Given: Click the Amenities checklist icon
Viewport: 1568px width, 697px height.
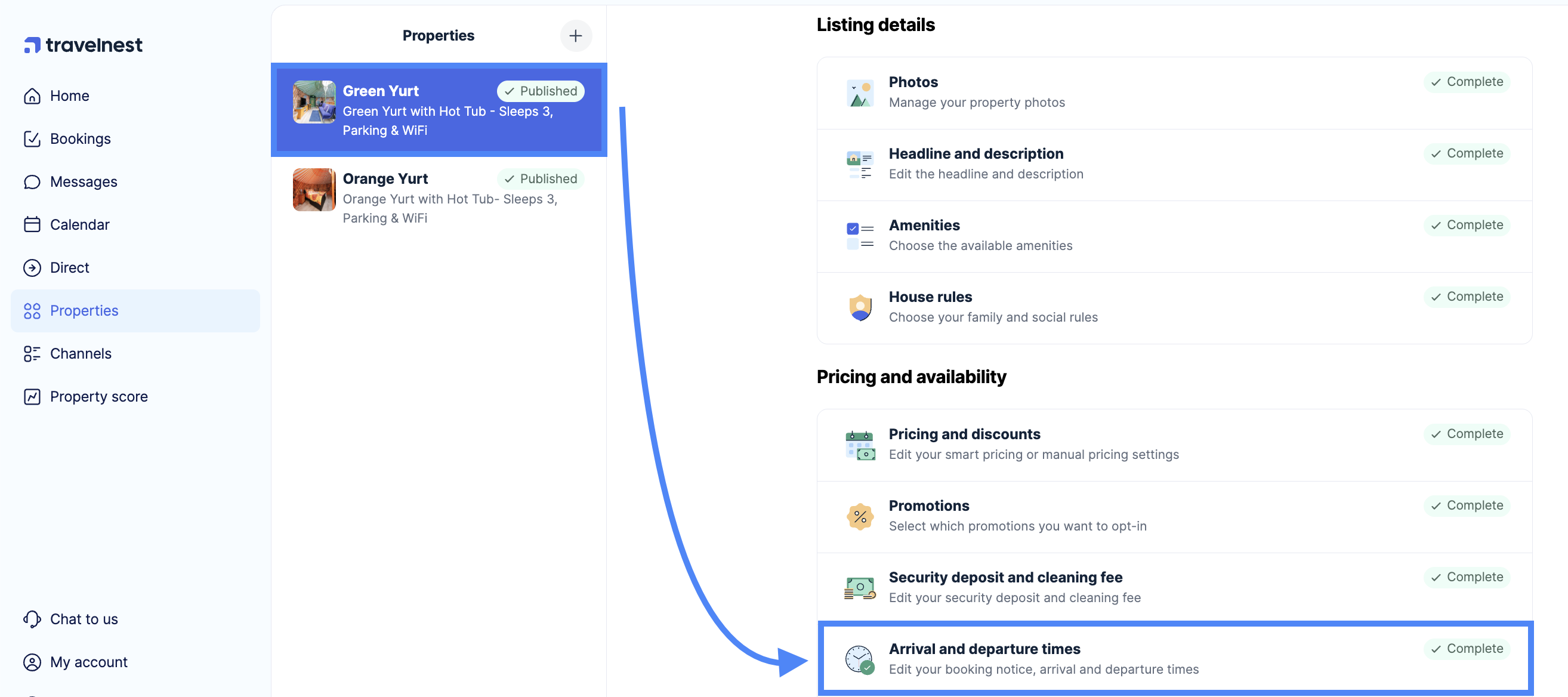Looking at the screenshot, I should [860, 236].
